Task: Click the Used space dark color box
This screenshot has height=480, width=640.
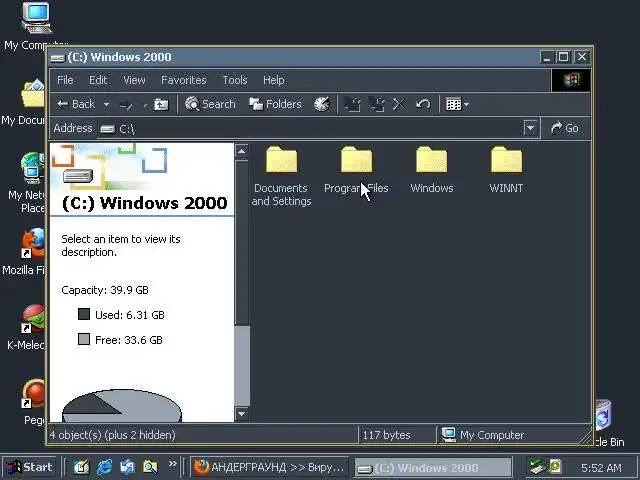Action: tap(84, 314)
